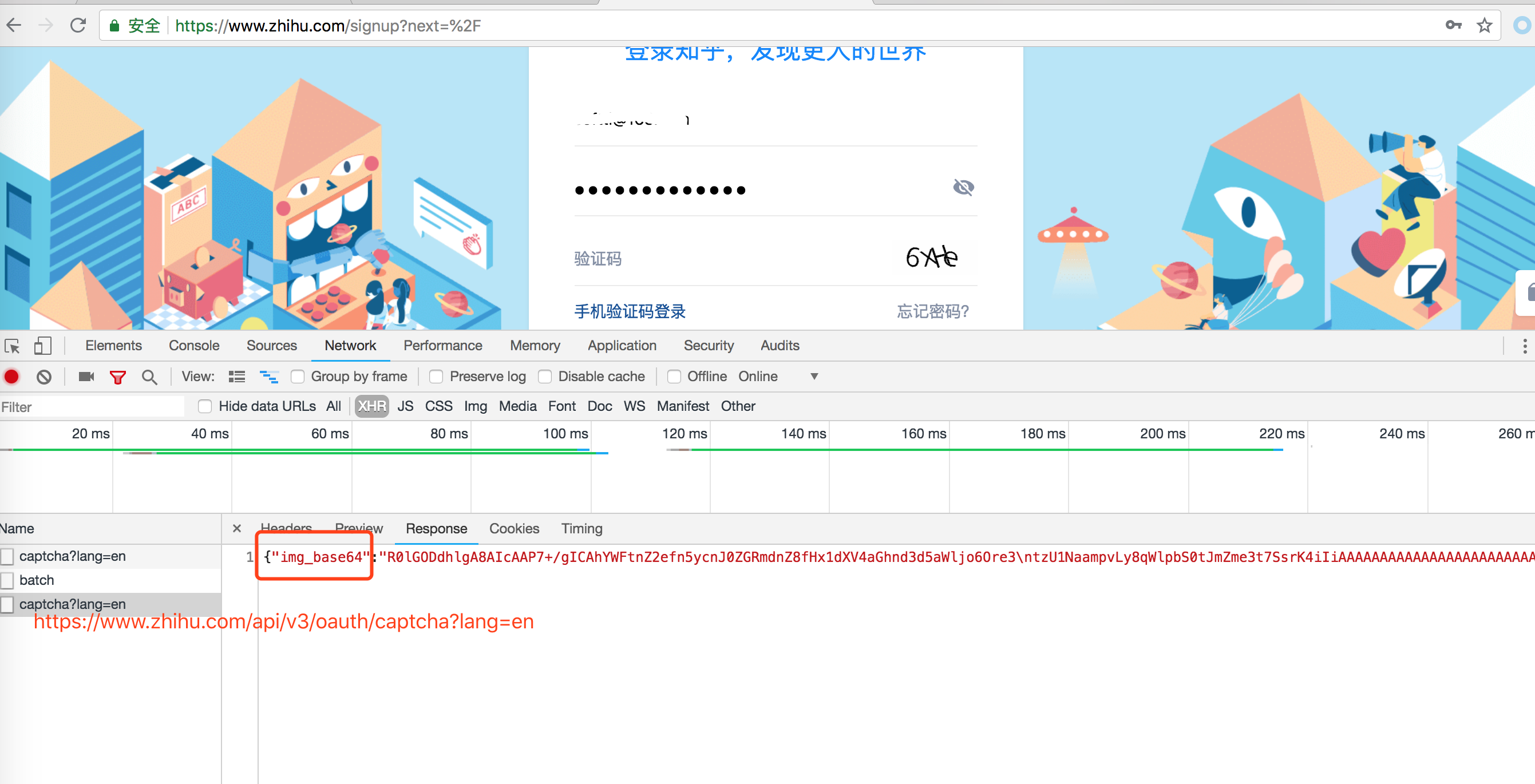Enable the Disable cache checkbox
The image size is (1535, 784).
[x=545, y=377]
